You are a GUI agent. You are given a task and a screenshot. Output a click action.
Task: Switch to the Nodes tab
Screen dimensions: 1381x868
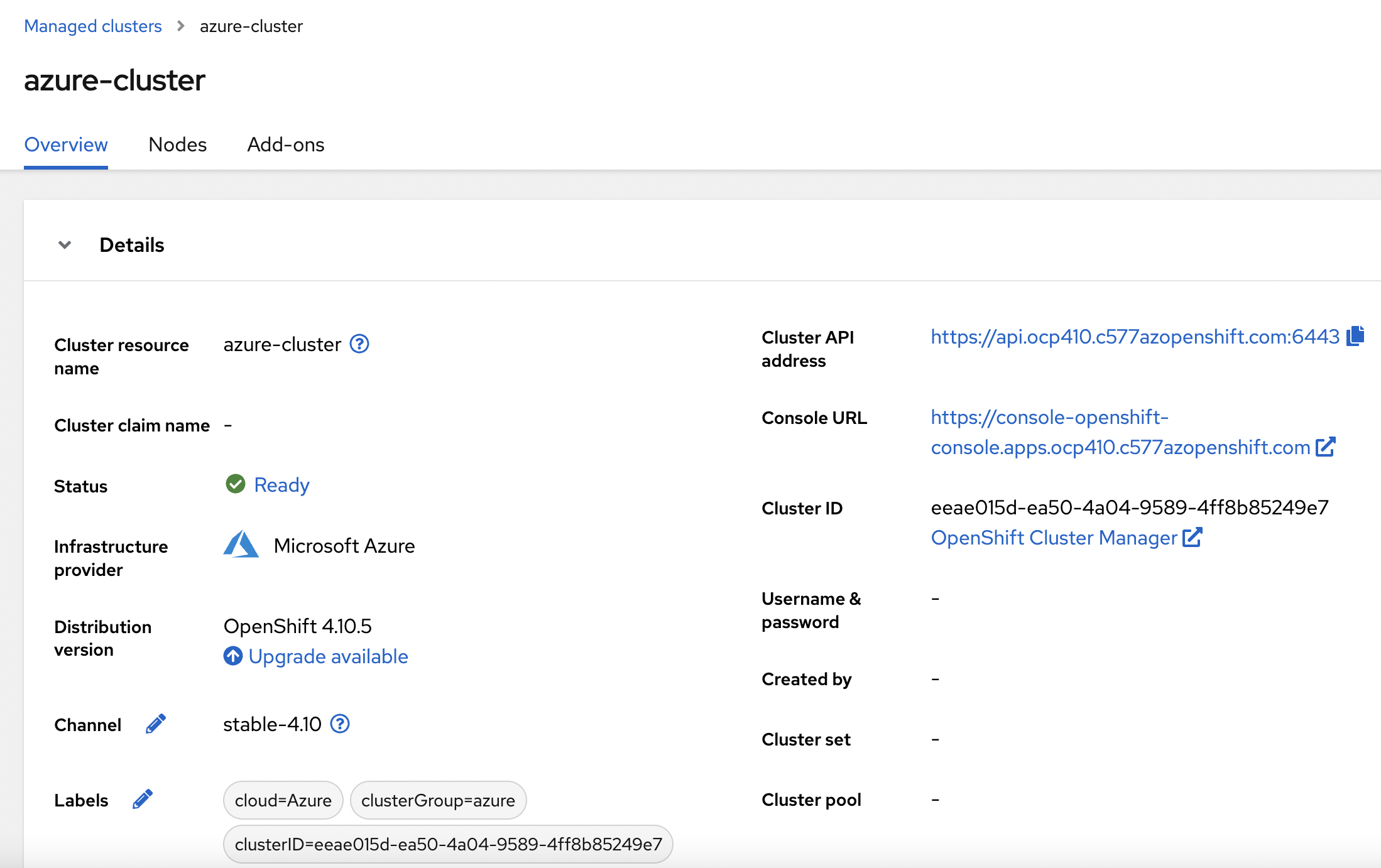click(178, 144)
